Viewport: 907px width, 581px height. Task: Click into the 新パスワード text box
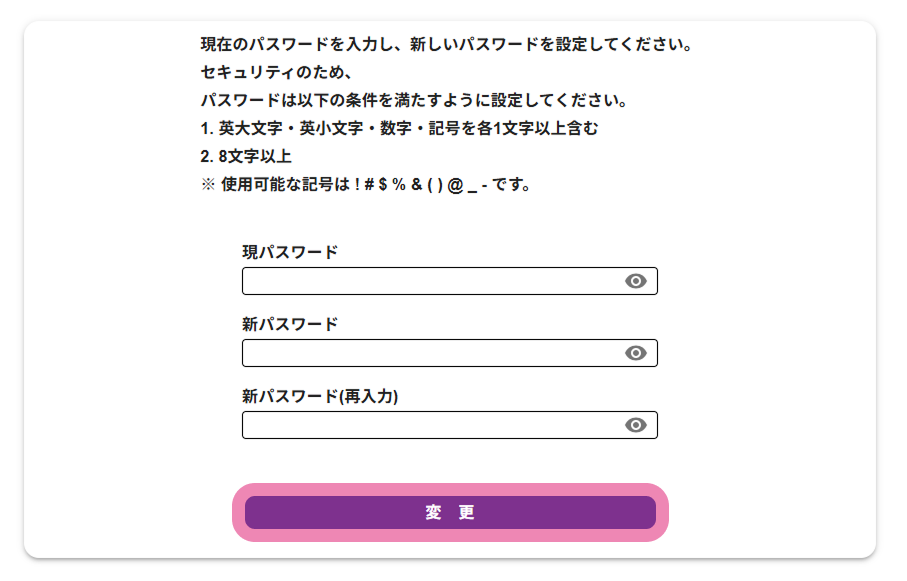tap(430, 353)
